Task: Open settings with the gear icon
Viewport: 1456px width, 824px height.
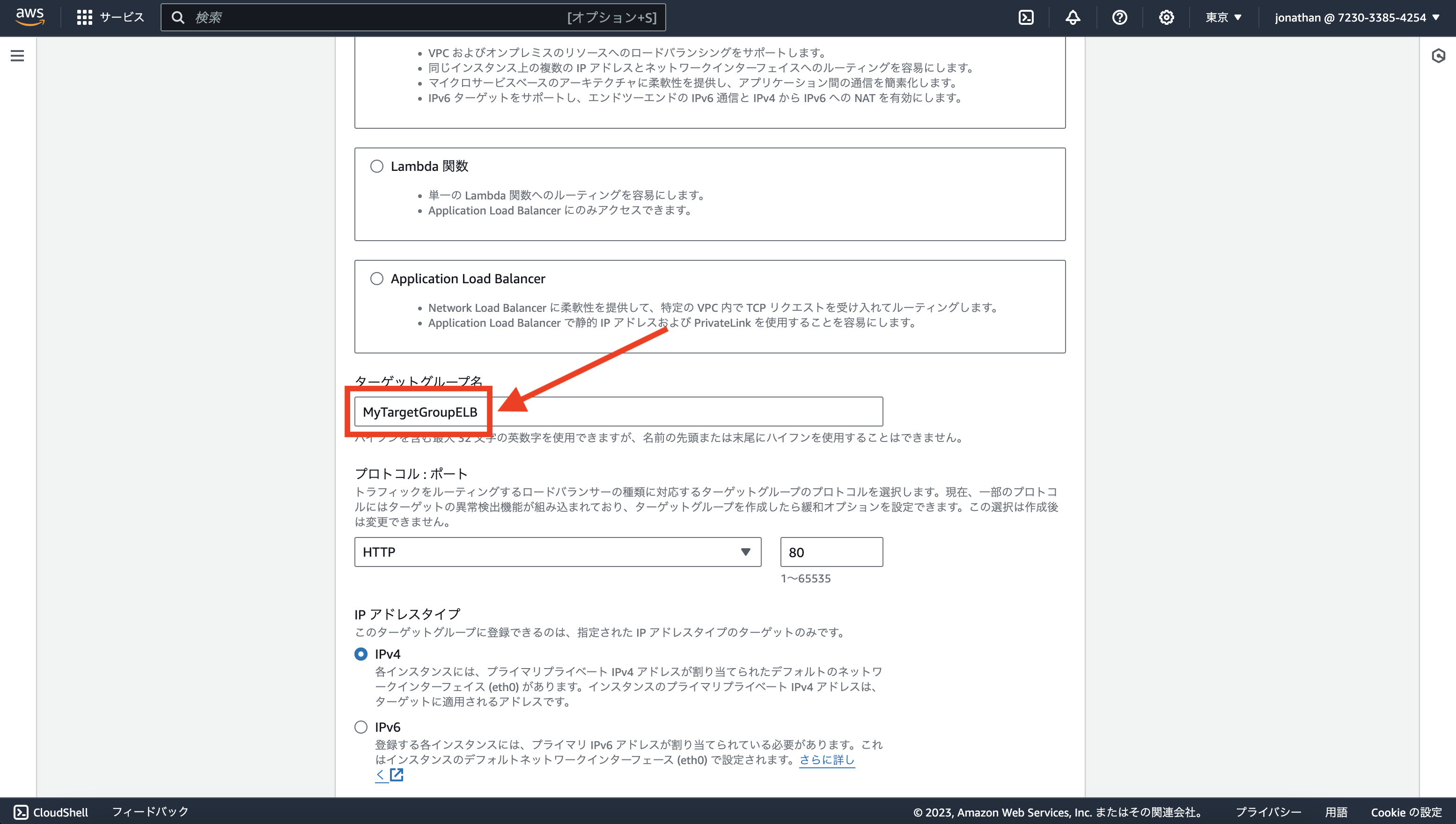Action: 1166,17
